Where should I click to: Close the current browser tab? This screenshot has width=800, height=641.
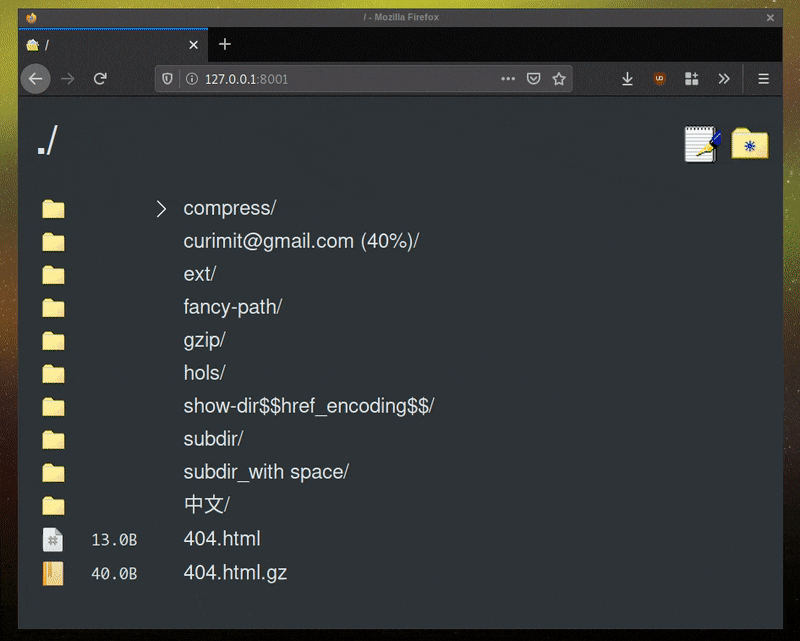(x=193, y=45)
